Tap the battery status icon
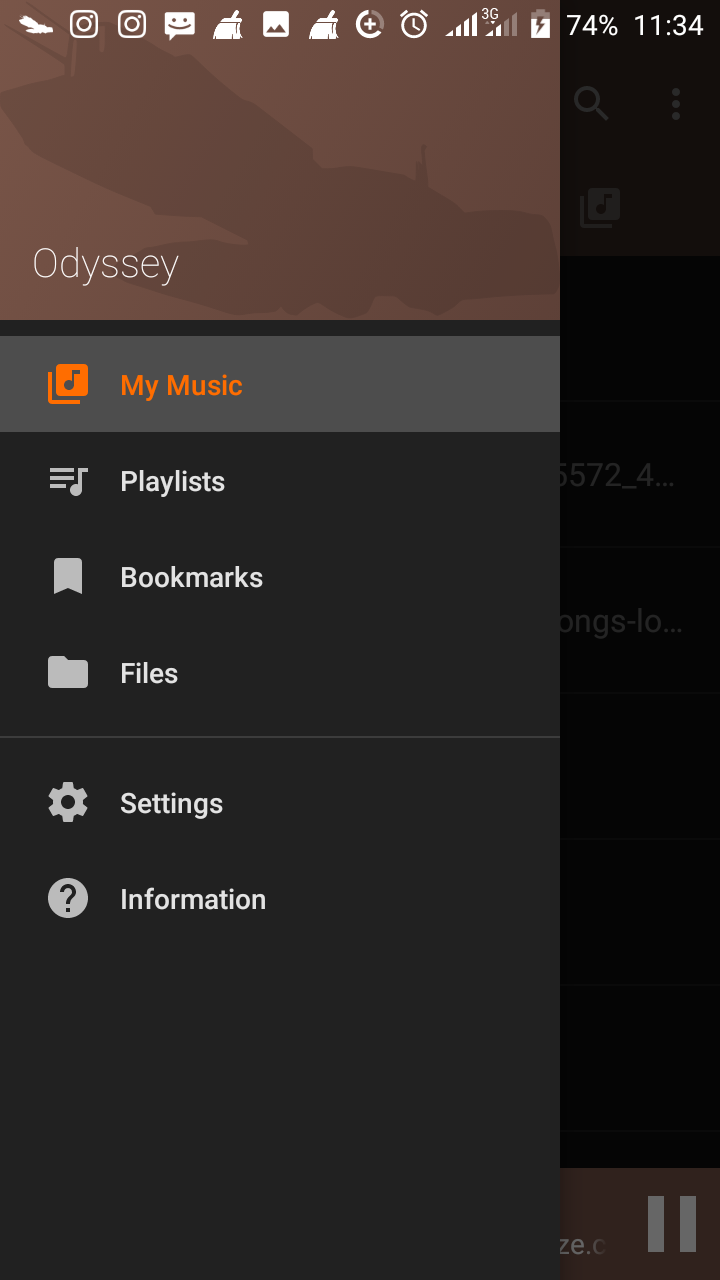This screenshot has height=1280, width=720. [540, 24]
